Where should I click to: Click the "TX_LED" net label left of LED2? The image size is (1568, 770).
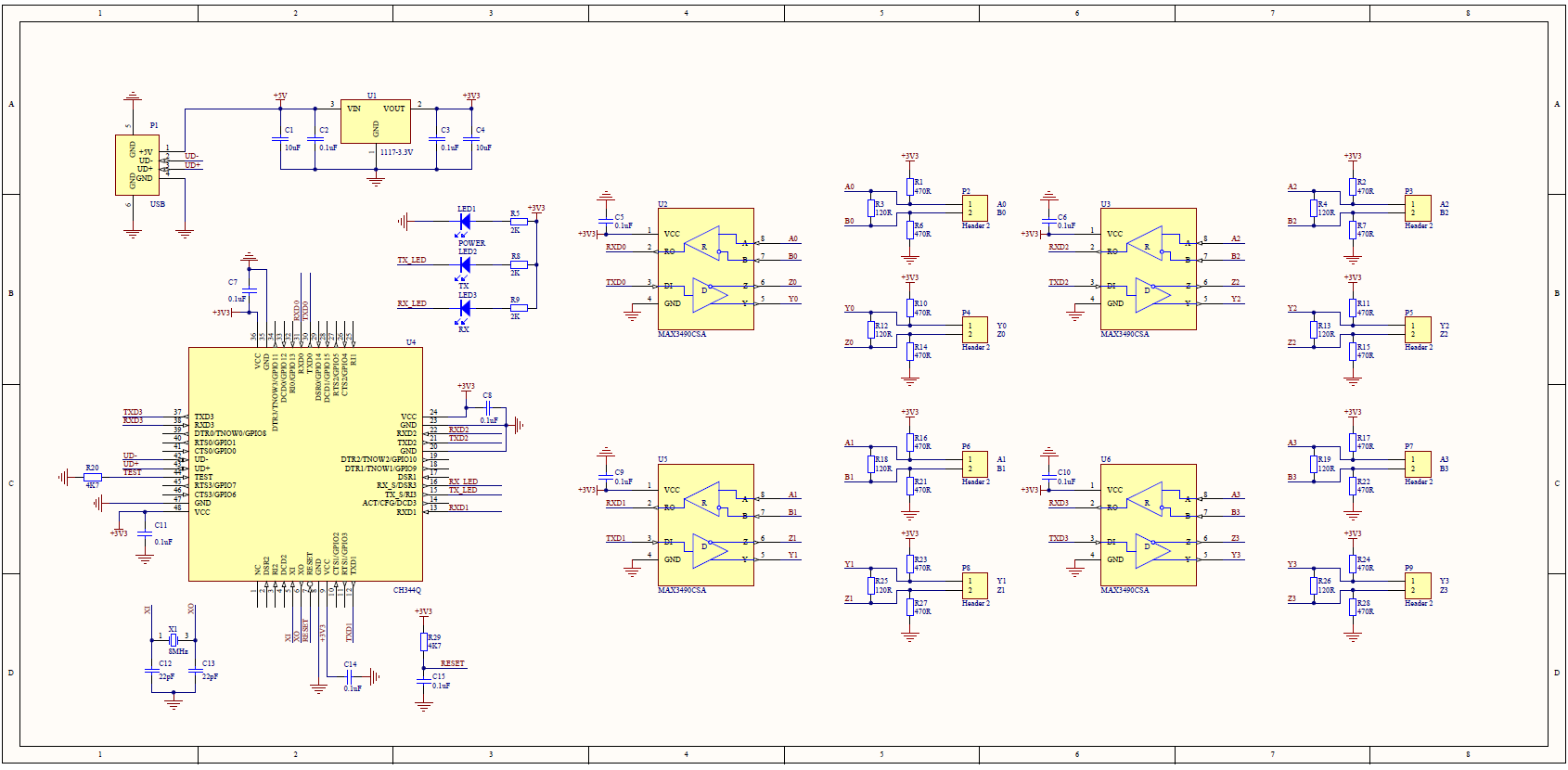tap(412, 260)
